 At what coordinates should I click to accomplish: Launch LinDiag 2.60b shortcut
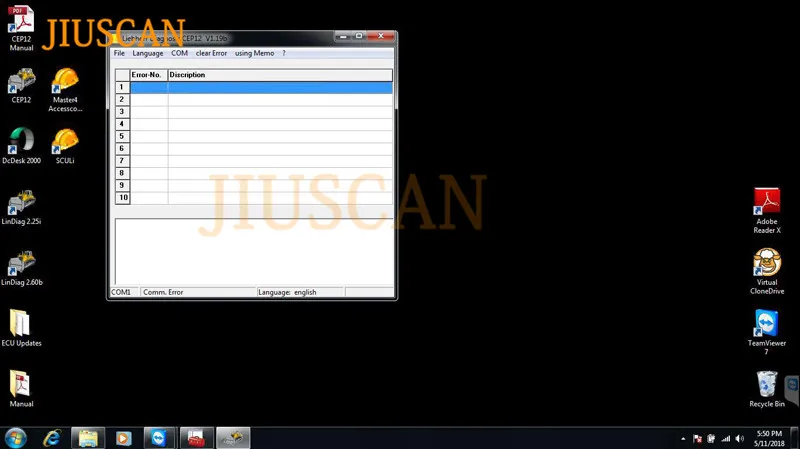pyautogui.click(x=21, y=268)
